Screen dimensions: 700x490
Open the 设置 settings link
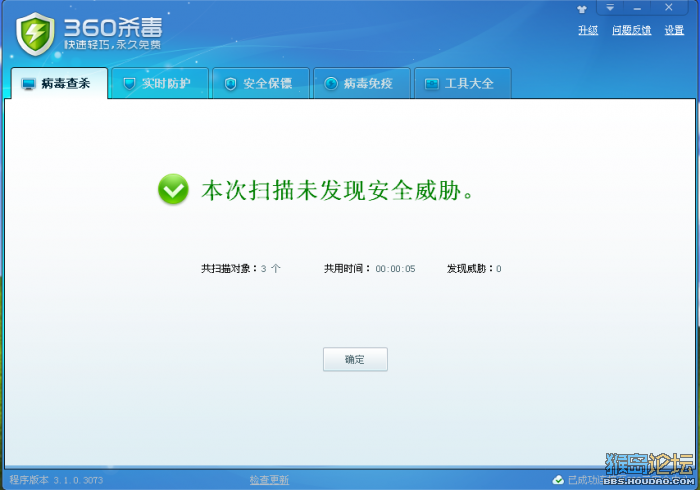(674, 30)
